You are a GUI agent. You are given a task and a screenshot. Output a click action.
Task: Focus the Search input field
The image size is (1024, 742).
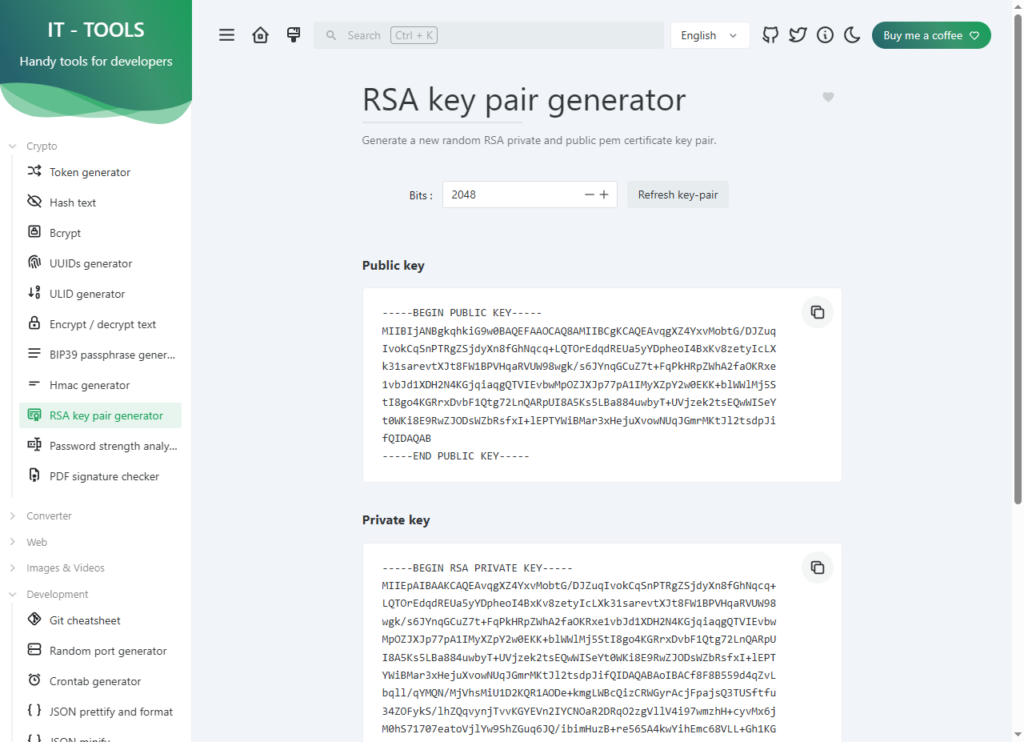click(488, 35)
